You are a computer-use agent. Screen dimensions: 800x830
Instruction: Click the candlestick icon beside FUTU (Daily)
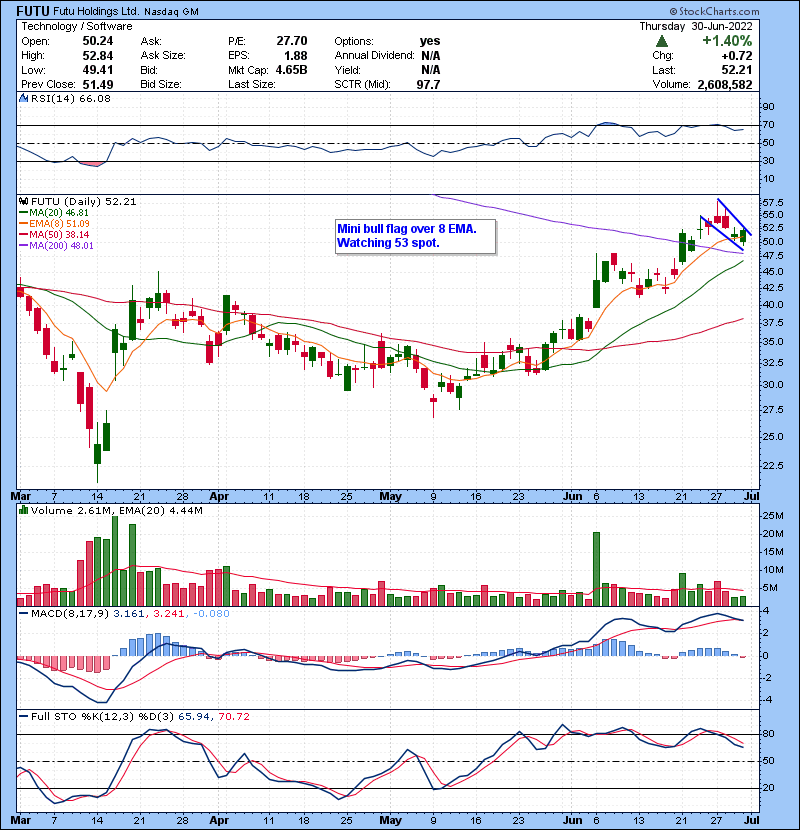[x=23, y=201]
